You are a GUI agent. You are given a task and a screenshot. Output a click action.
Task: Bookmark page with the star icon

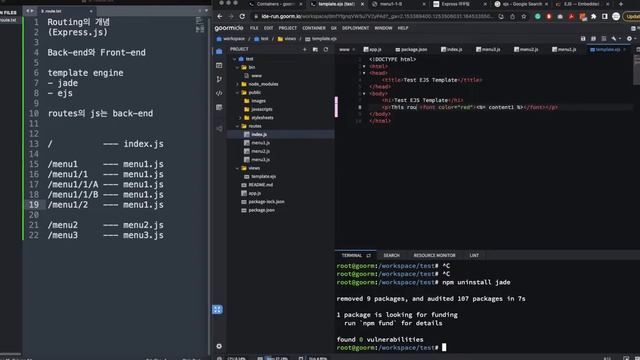[524, 16]
